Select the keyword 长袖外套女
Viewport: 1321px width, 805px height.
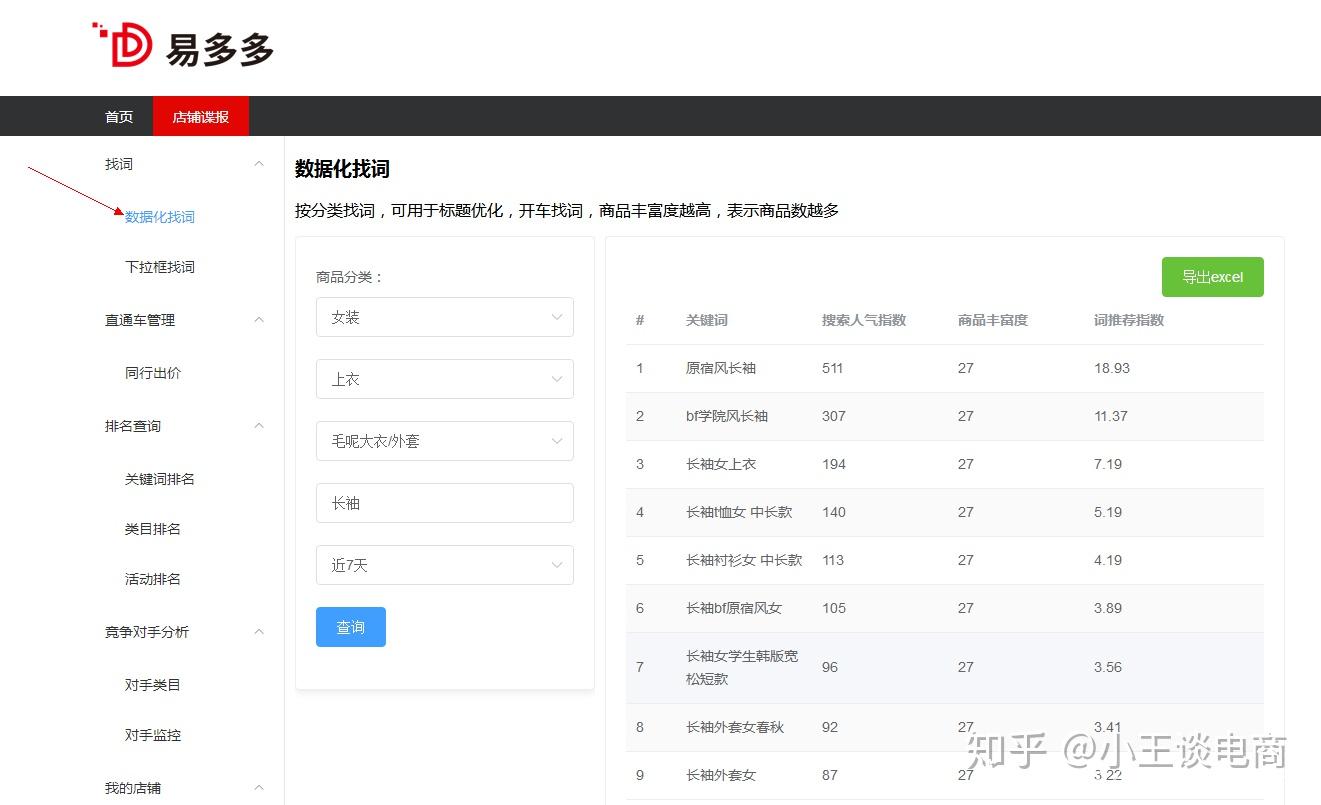[721, 775]
